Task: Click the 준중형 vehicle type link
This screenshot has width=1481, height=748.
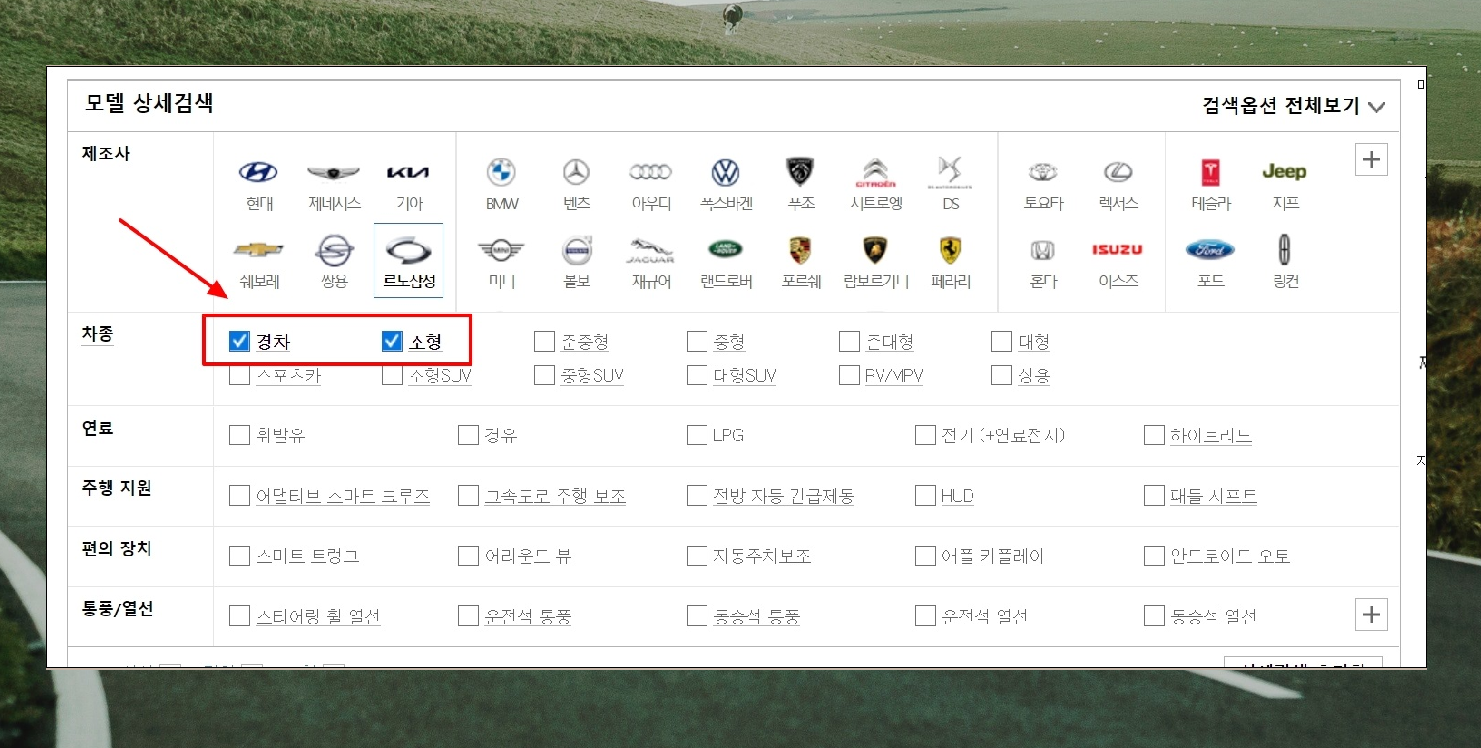Action: tap(585, 342)
